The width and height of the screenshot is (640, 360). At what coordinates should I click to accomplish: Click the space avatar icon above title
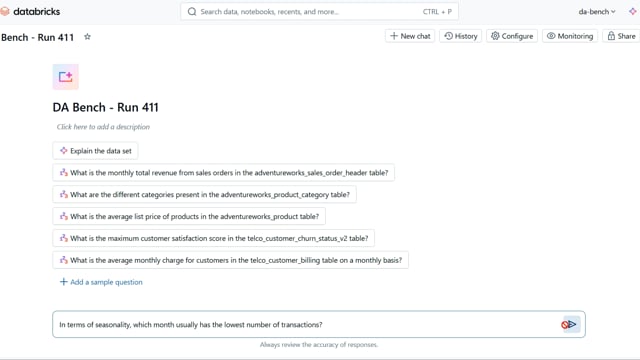[66, 77]
